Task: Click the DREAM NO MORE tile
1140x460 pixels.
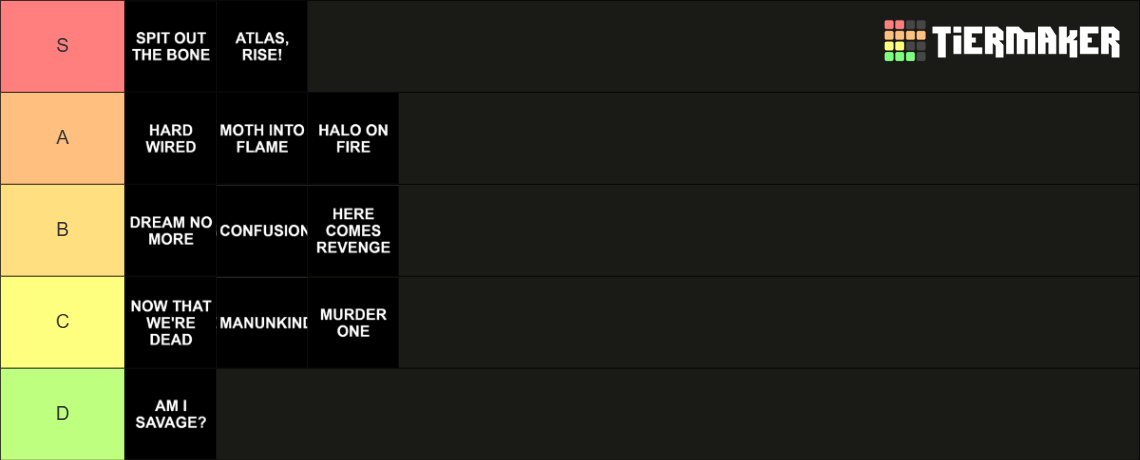Action: (171, 230)
